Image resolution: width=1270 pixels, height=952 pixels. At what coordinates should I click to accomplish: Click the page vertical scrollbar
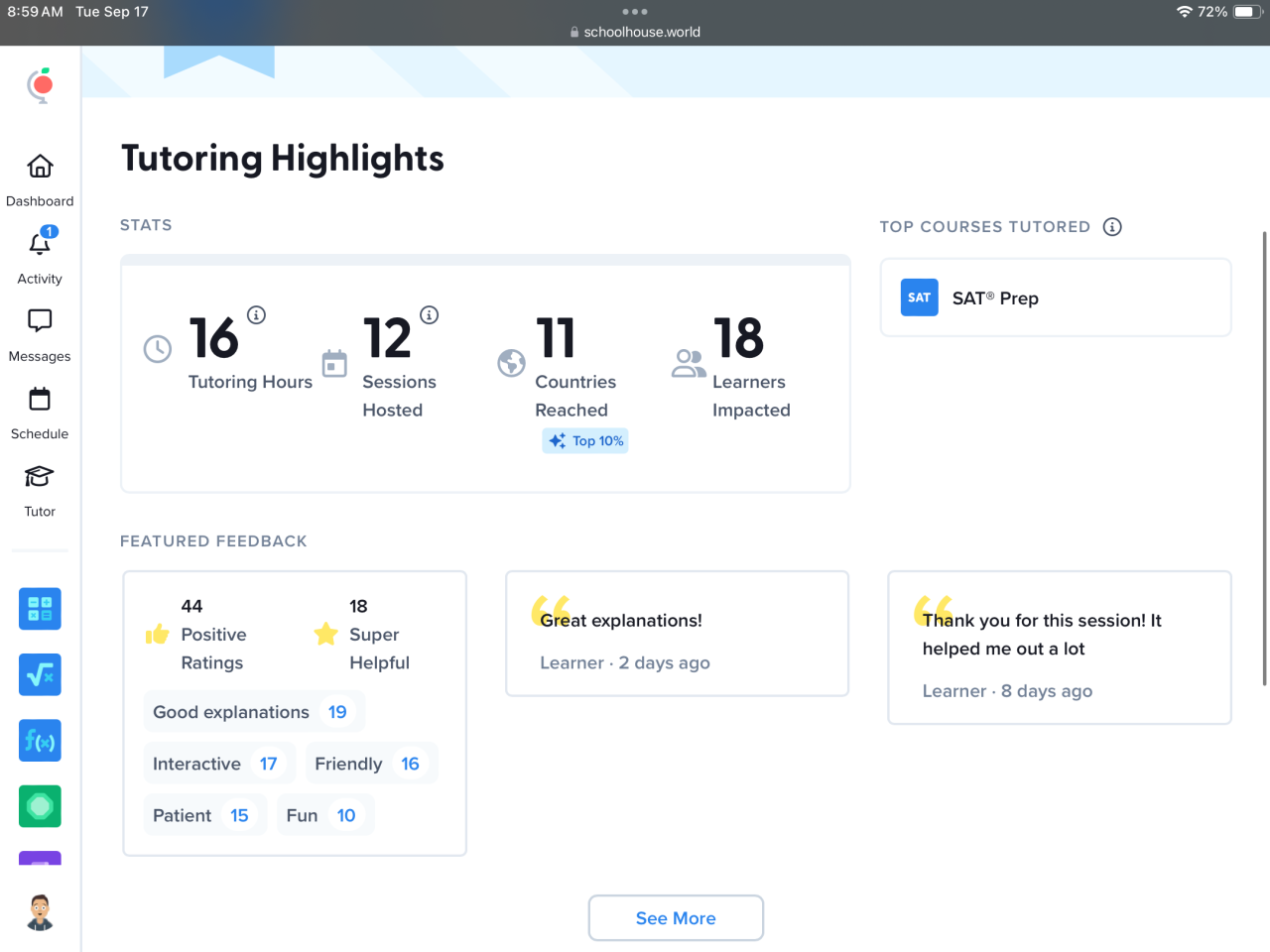point(1264,458)
